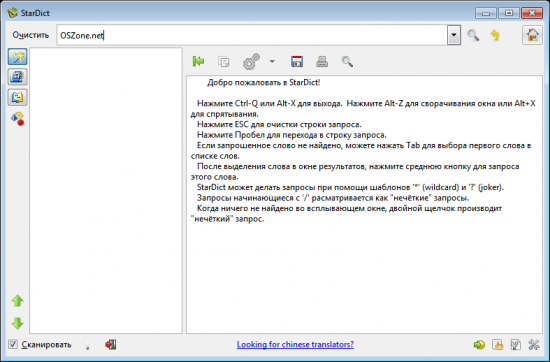The height and width of the screenshot is (362, 550).
Task: Click the OSZone.net search input field
Action: (252, 35)
